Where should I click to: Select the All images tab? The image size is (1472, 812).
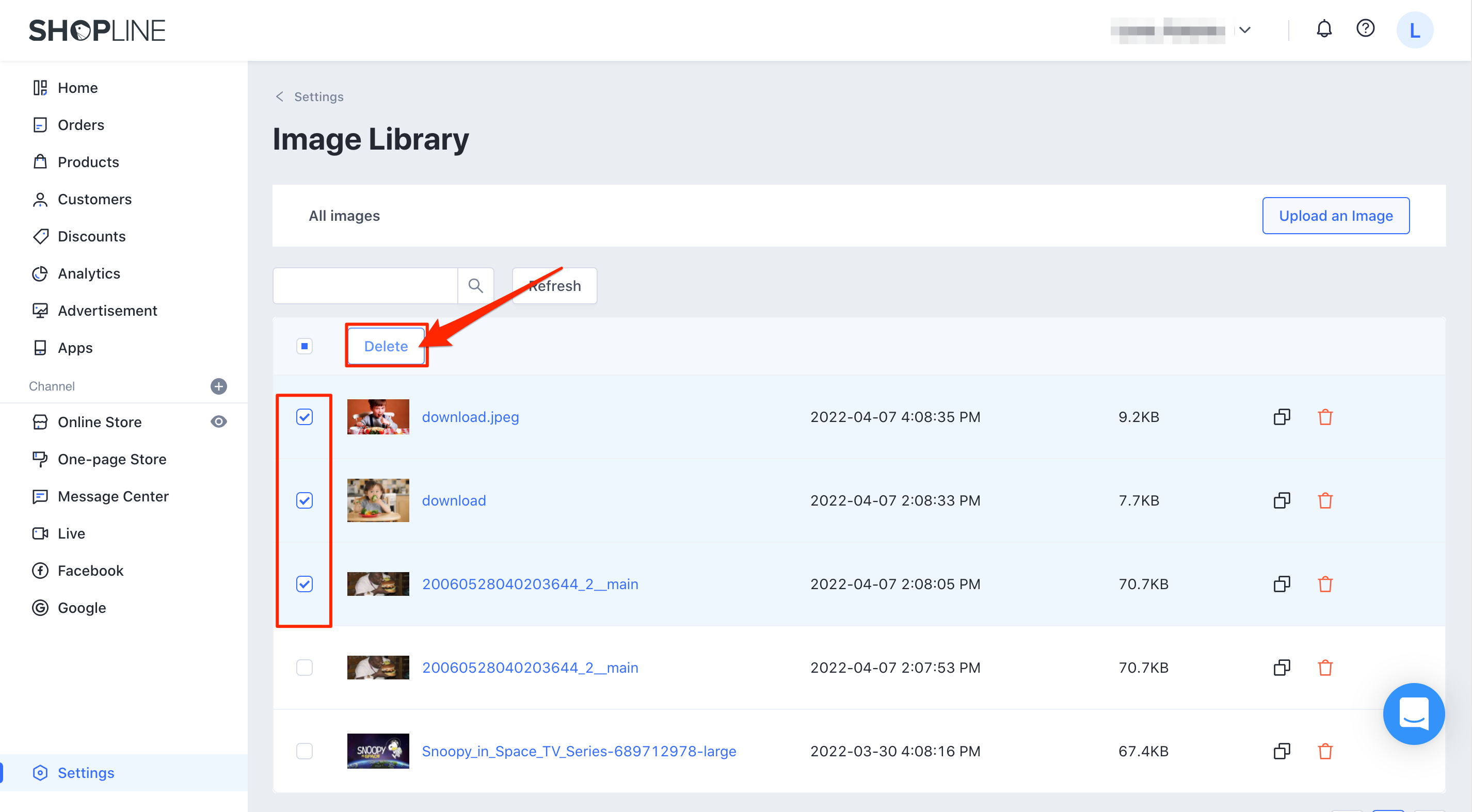[344, 216]
